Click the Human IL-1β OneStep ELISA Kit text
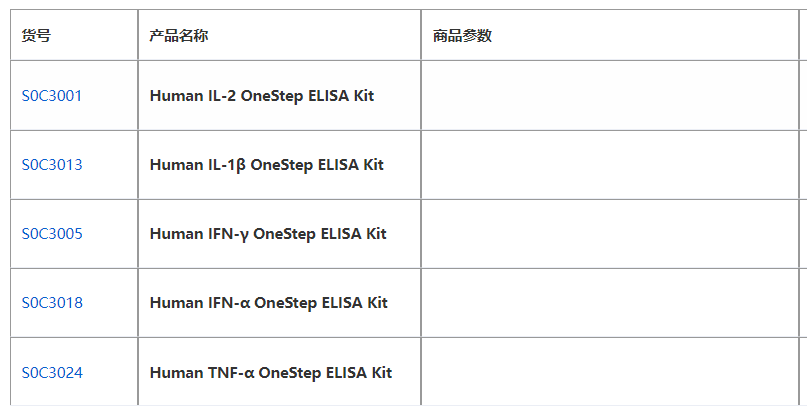Image resolution: width=807 pixels, height=414 pixels. click(x=266, y=165)
